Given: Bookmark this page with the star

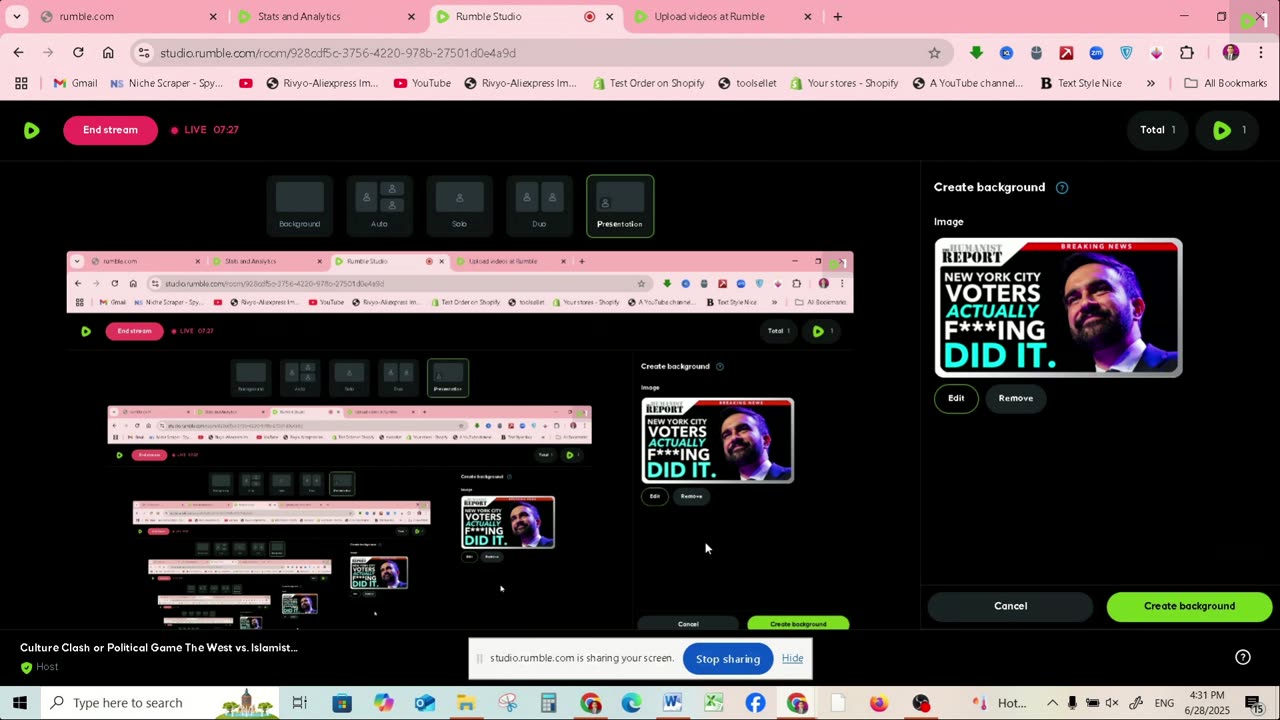Looking at the screenshot, I should point(934,53).
